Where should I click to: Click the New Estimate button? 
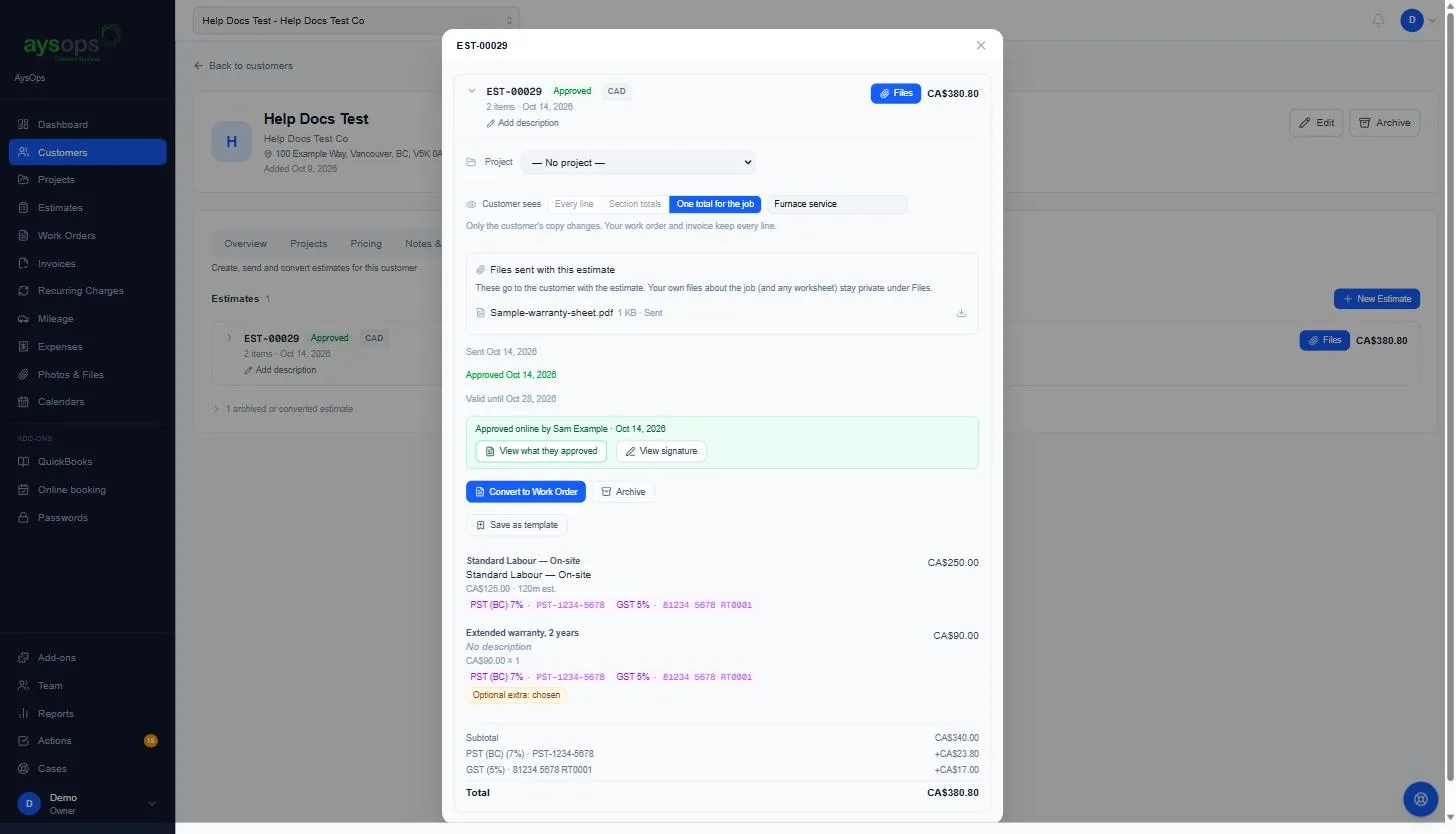(1377, 299)
